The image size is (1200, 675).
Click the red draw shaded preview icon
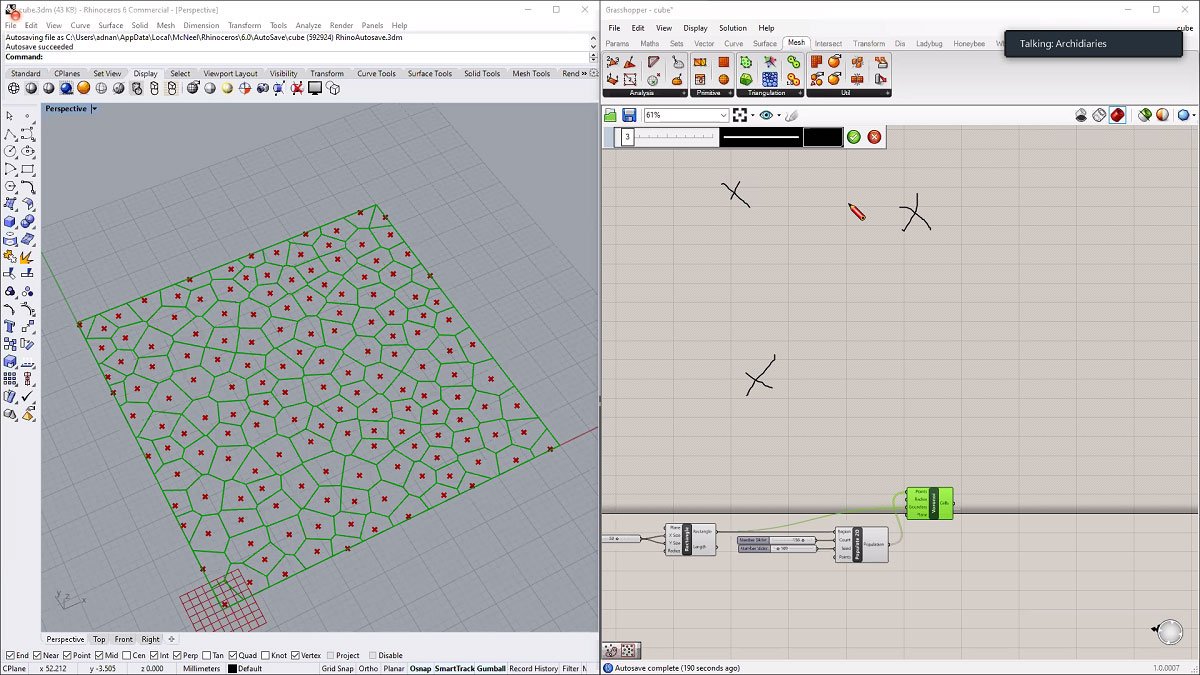[x=1118, y=115]
